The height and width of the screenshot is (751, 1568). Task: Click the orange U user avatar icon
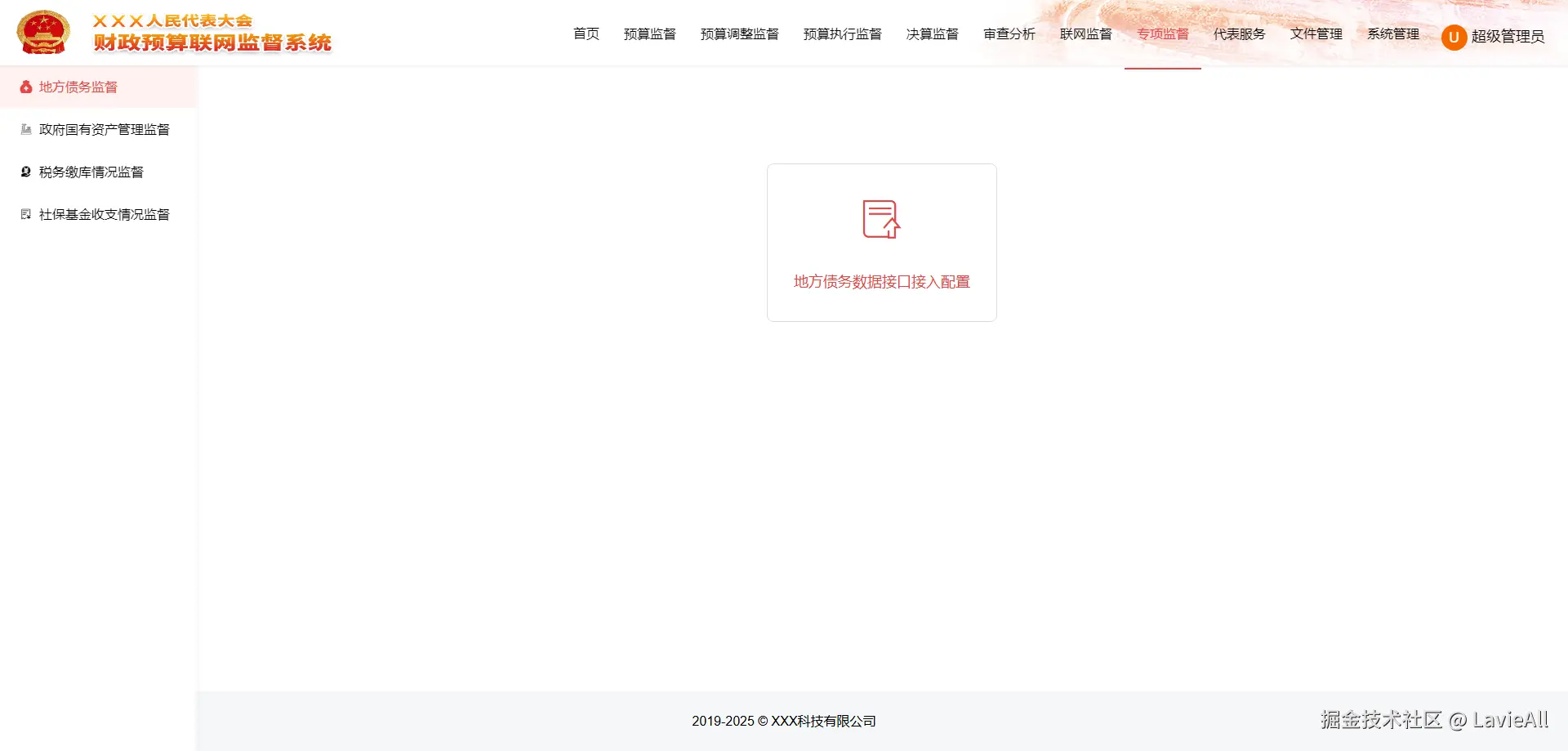(1454, 38)
